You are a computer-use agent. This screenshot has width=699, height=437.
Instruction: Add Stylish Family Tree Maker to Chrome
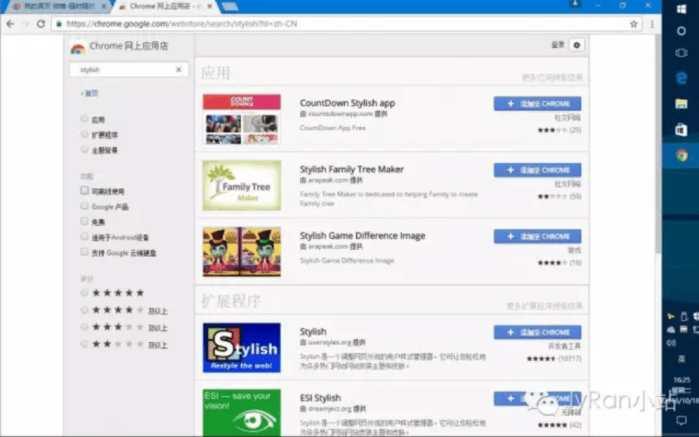(x=537, y=170)
